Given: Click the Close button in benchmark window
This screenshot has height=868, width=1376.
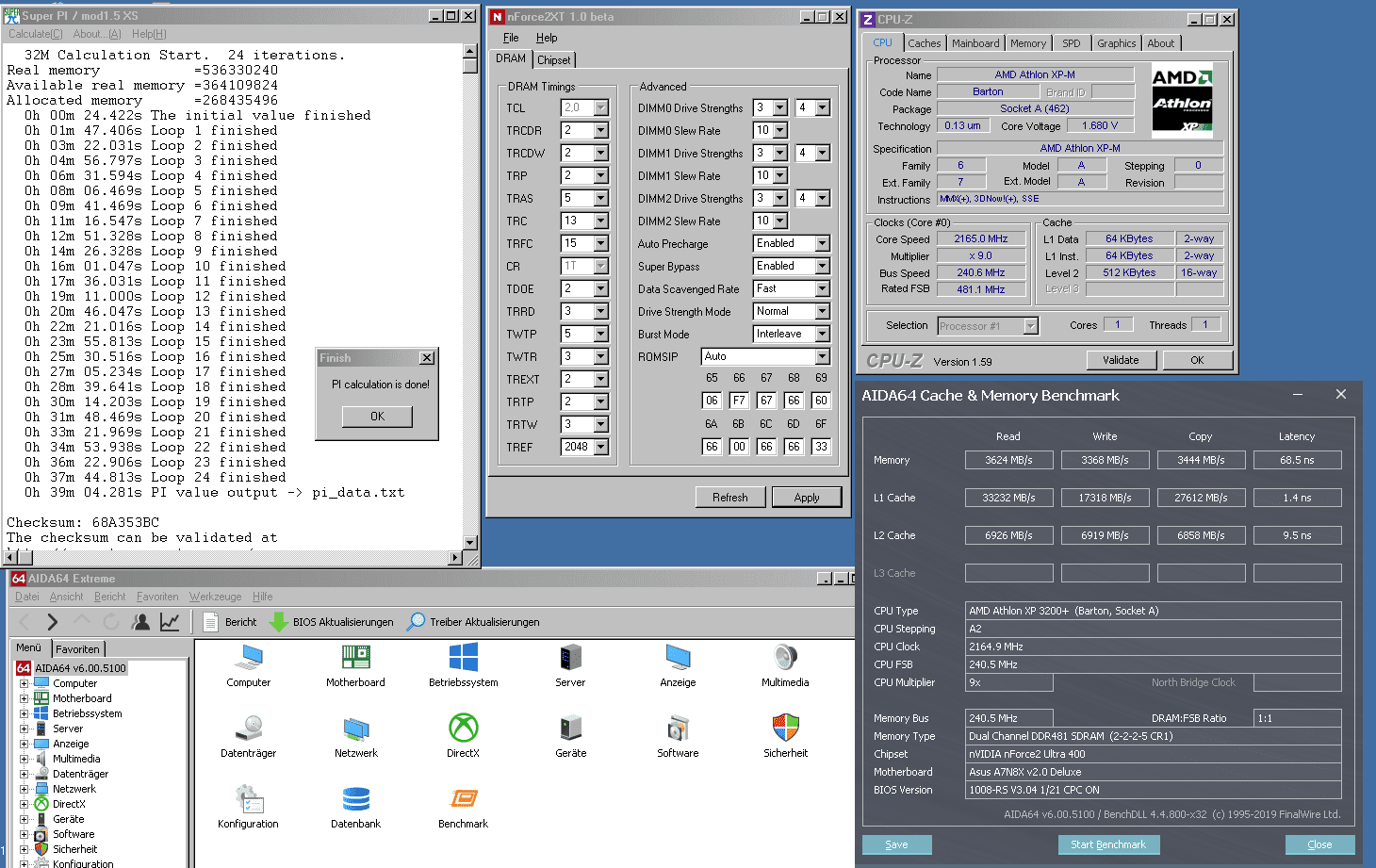Looking at the screenshot, I should pyautogui.click(x=1319, y=844).
